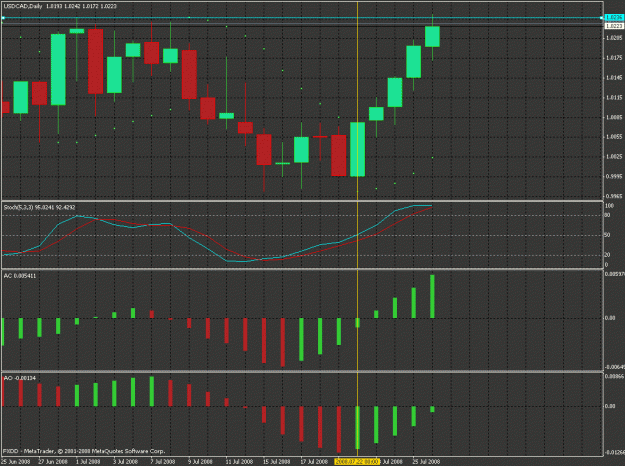This screenshot has height=466, width=625.
Task: Click the 1.0145 price scale label
Action: pyautogui.click(x=614, y=77)
